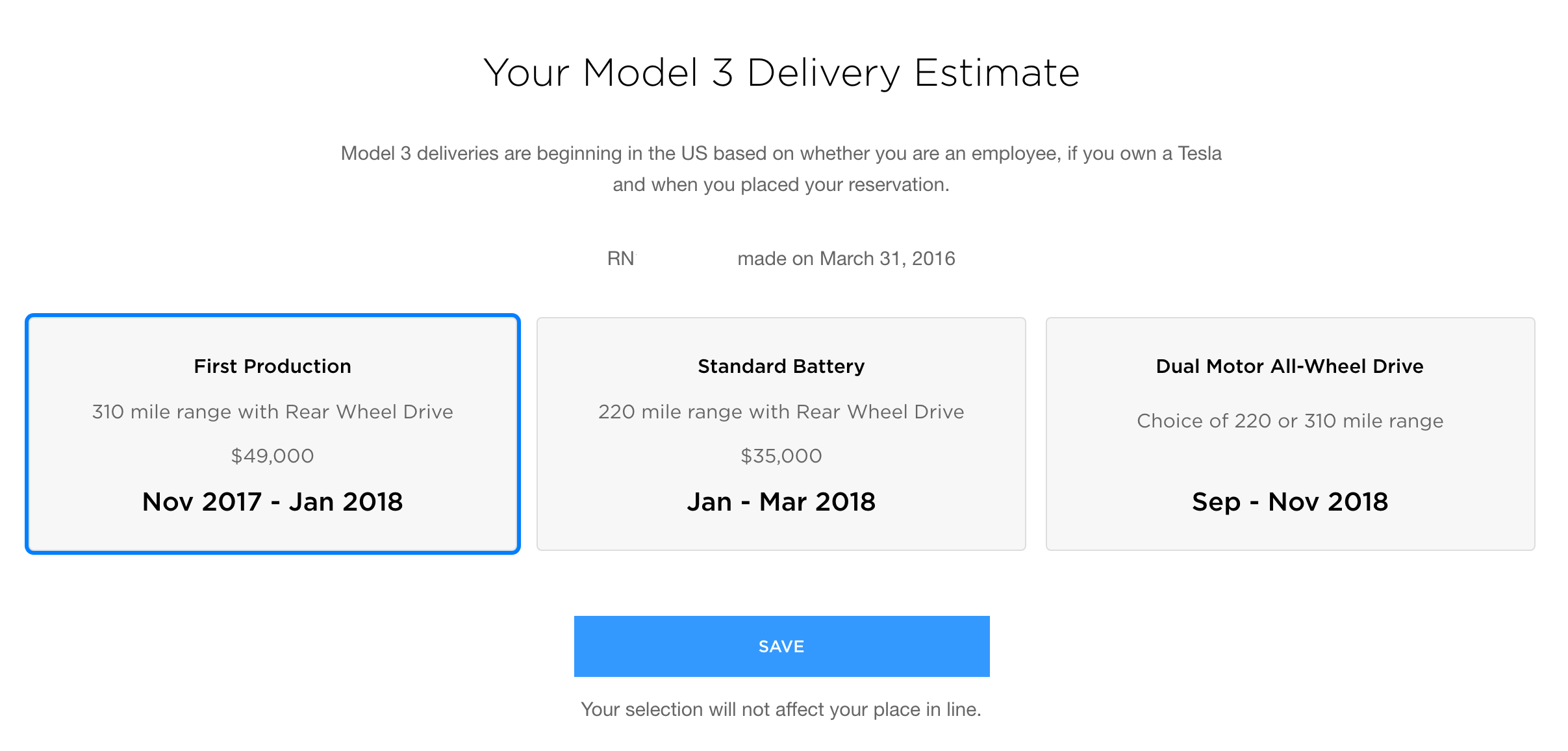
Task: Click the "made on March 31, 2016" text
Action: pos(846,259)
